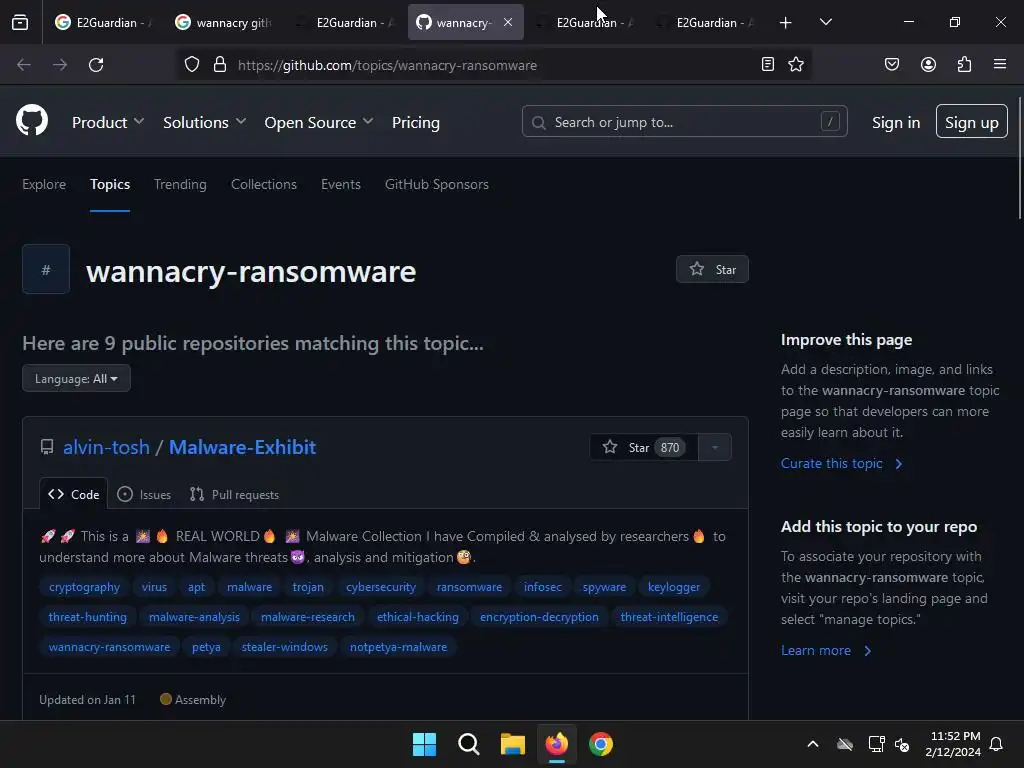1024x768 pixels.
Task: Open the alvin-tosh user link
Action: pos(106,447)
